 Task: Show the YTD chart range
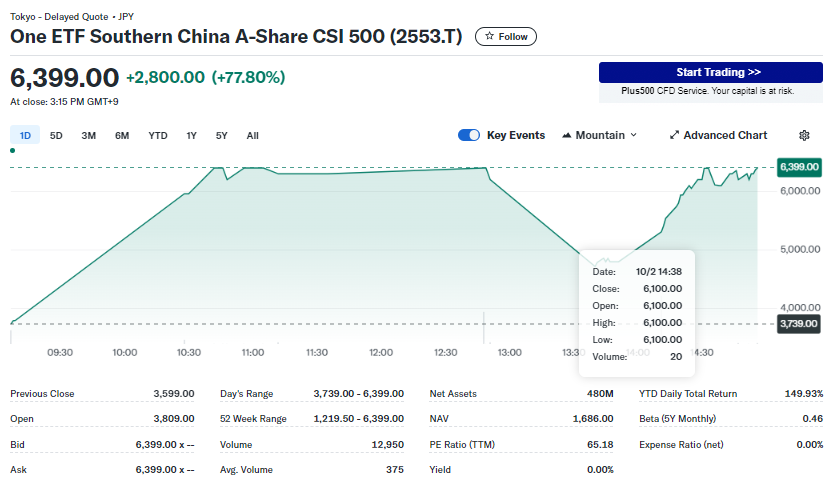[x=158, y=135]
